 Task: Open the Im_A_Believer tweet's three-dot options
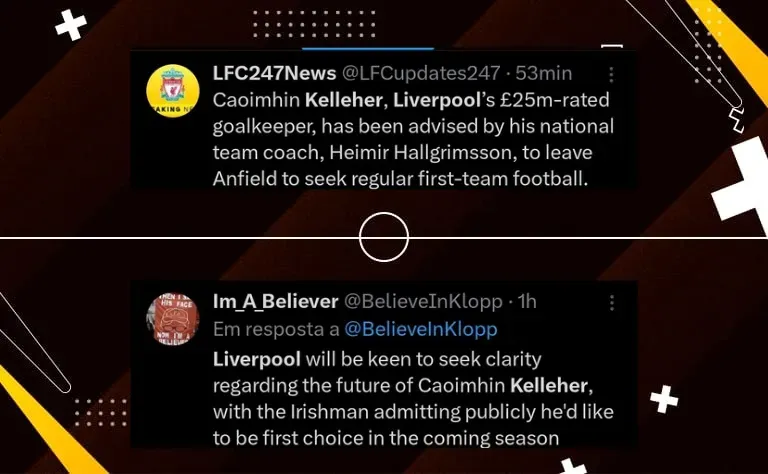tap(611, 303)
